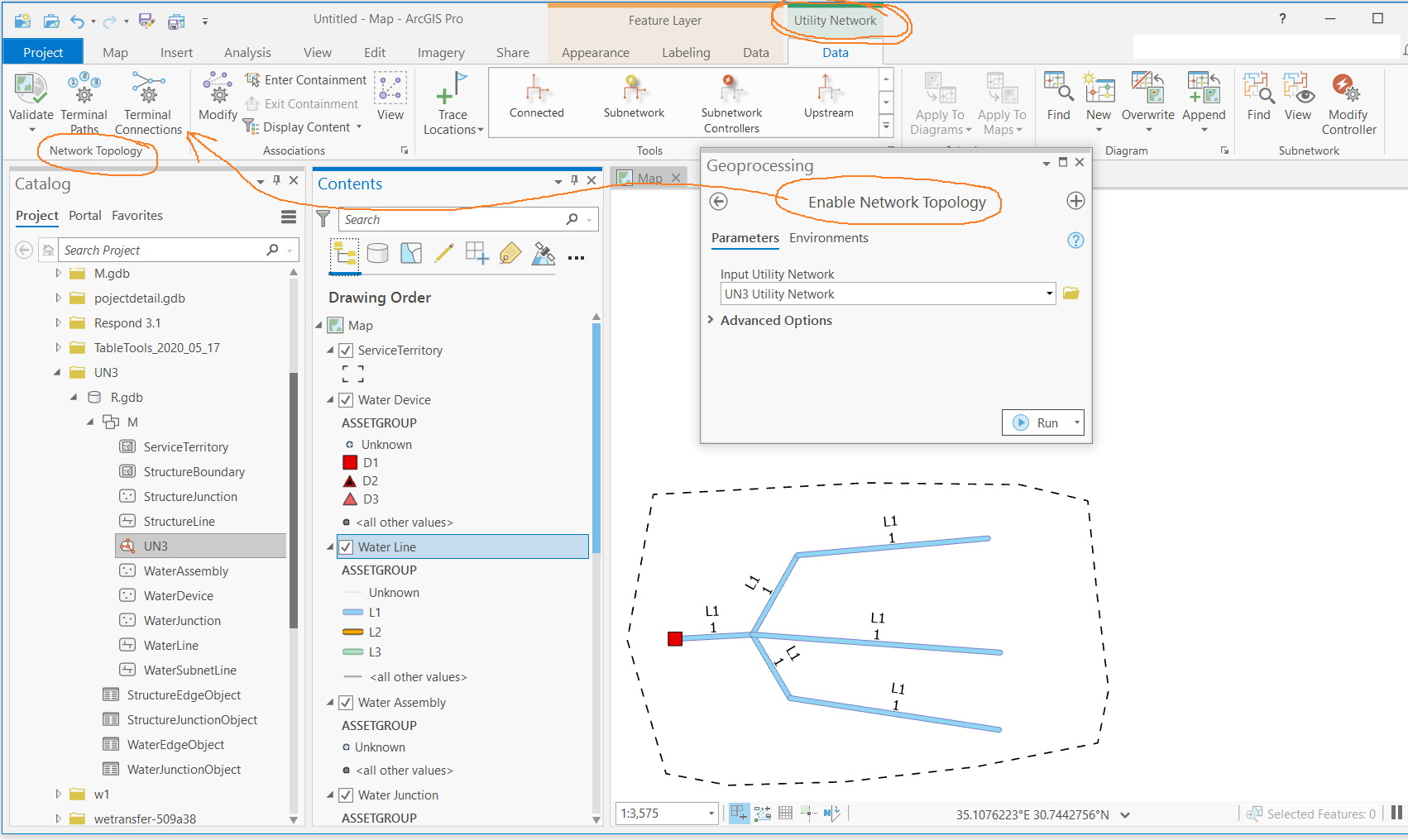
Task: Expand the Respond 3.1 folder
Action: 58,322
